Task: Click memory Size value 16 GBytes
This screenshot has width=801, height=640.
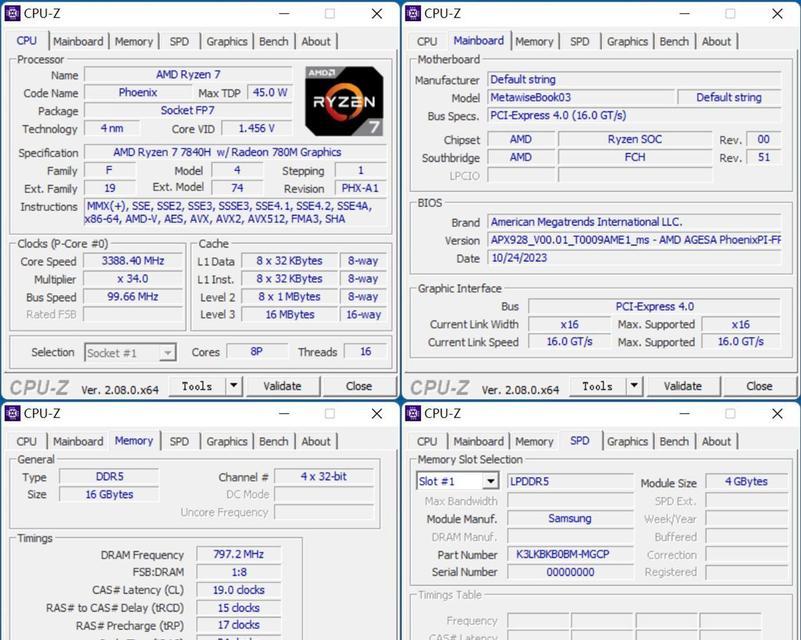Action: (x=109, y=494)
